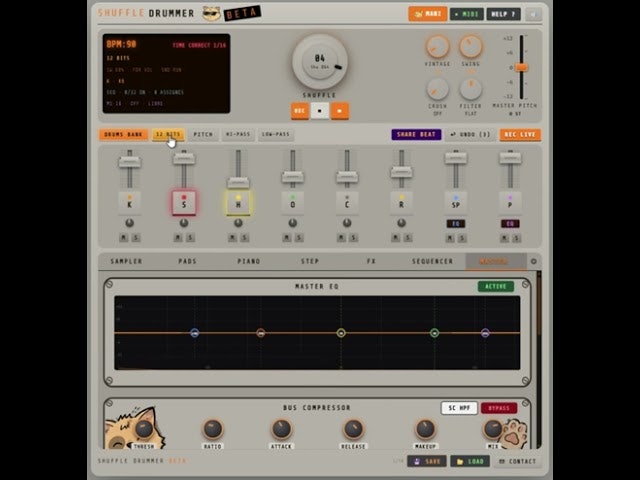
Task: Switch to the Pads tab
Action: coord(187,261)
